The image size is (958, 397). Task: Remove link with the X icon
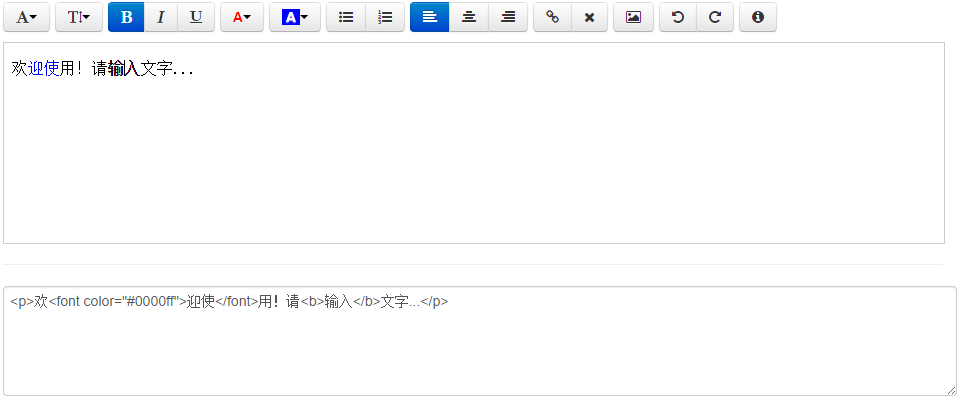[590, 17]
